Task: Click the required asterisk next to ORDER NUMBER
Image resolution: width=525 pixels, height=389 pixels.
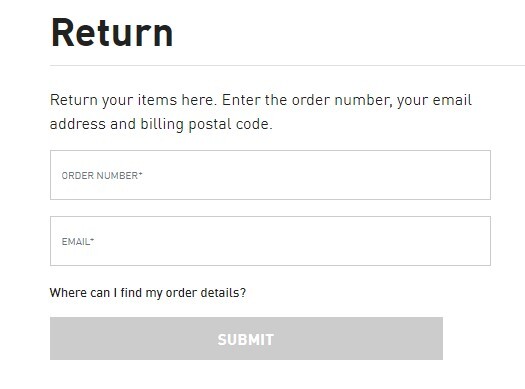Action: (141, 173)
